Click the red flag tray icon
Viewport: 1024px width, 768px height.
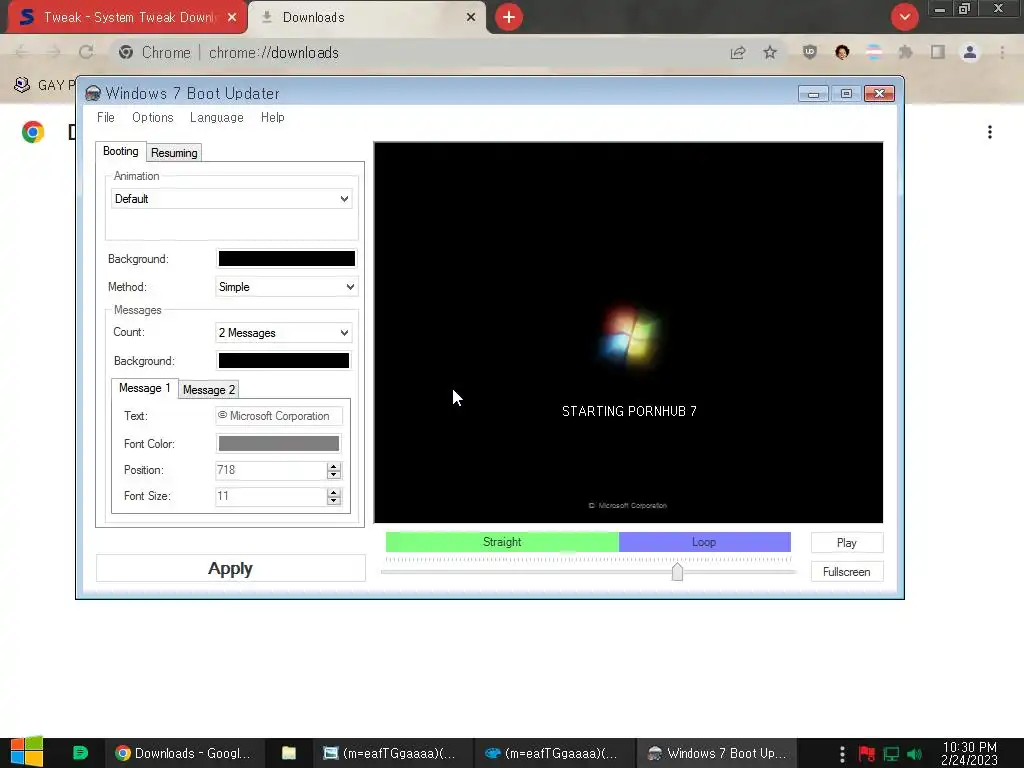coord(867,754)
